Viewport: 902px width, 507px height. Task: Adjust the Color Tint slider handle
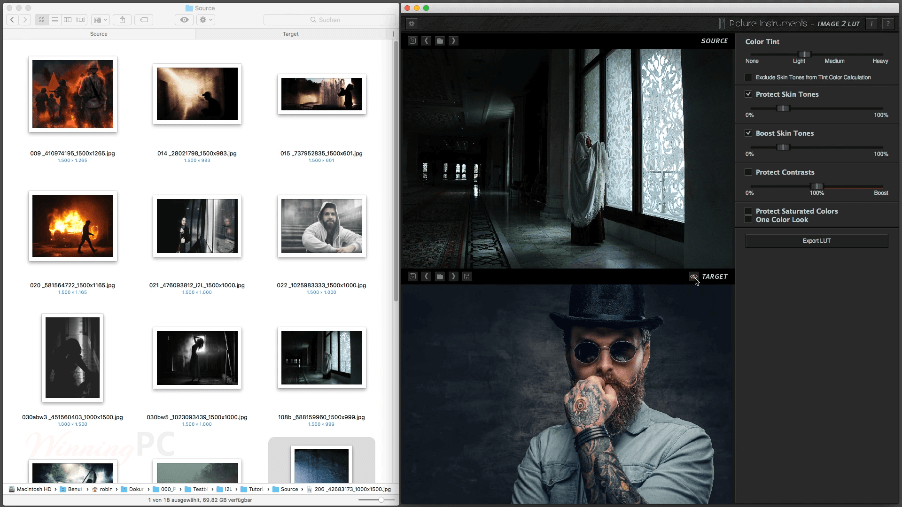click(805, 54)
